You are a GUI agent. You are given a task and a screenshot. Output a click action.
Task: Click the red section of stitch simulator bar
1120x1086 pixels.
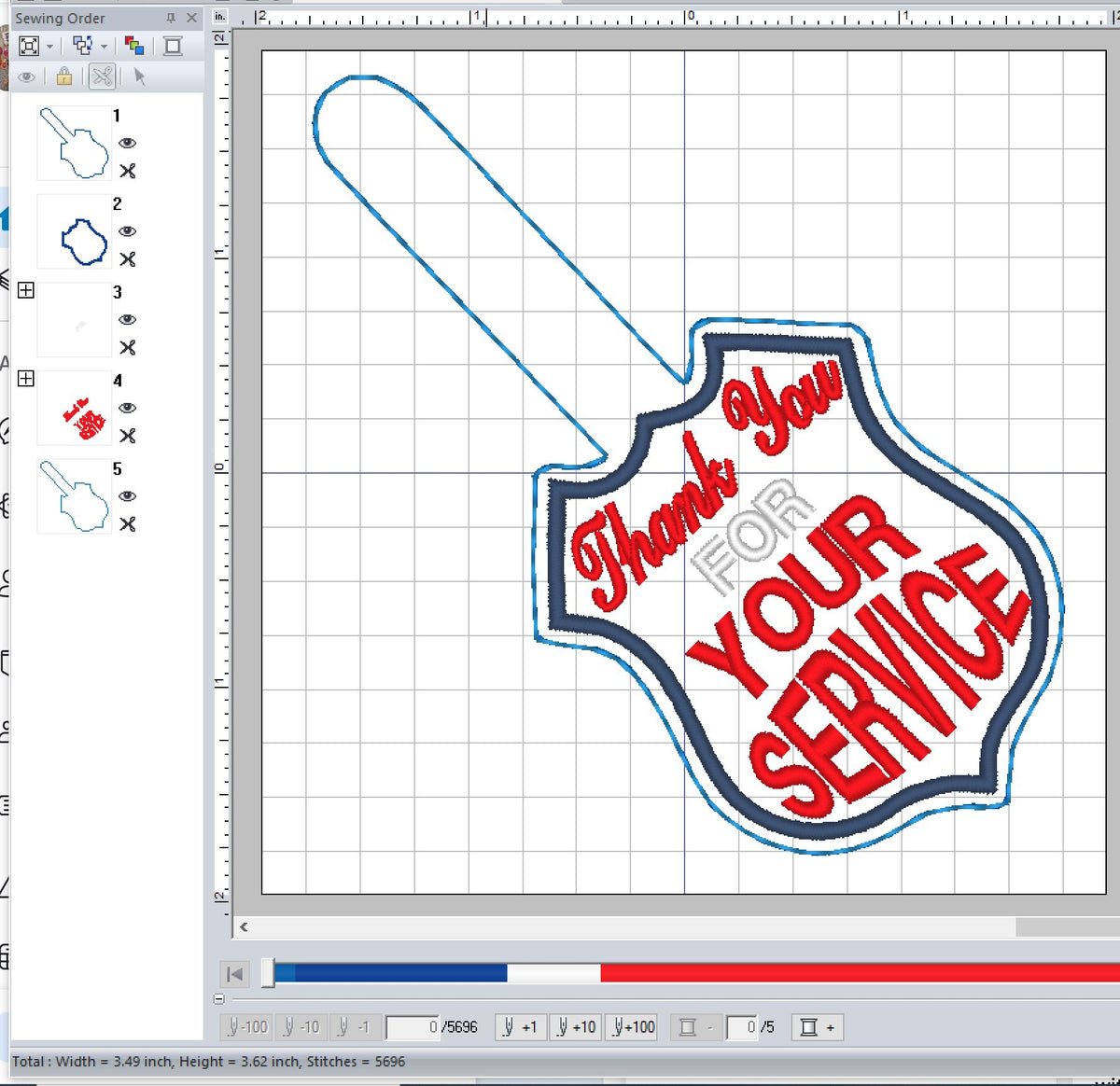[x=840, y=973]
